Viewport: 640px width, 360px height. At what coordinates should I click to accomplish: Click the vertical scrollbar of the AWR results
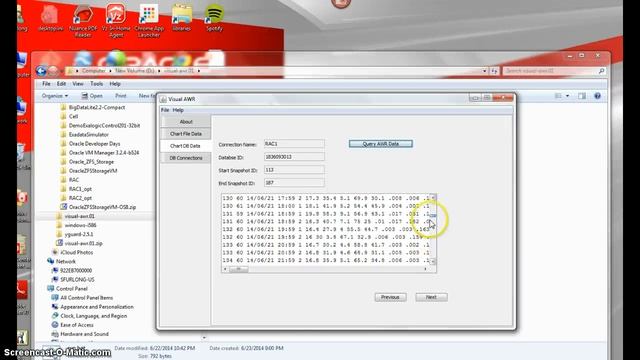(433, 230)
